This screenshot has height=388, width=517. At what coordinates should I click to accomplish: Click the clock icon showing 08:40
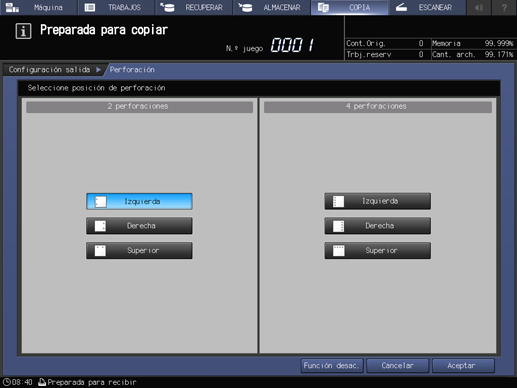[7, 382]
